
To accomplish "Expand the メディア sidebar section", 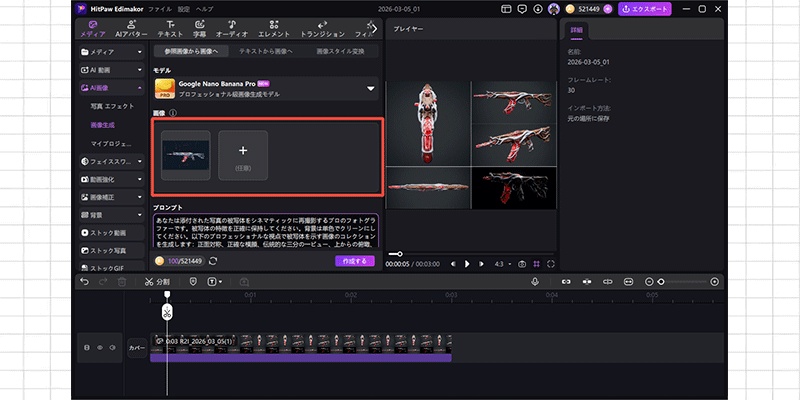I will click(112, 52).
